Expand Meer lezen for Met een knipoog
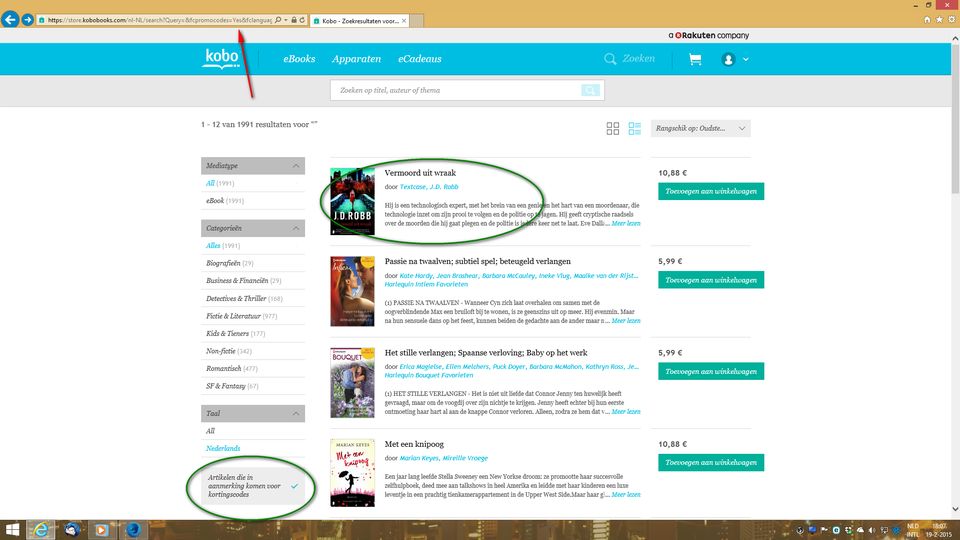Image resolution: width=960 pixels, height=540 pixels. coord(626,494)
